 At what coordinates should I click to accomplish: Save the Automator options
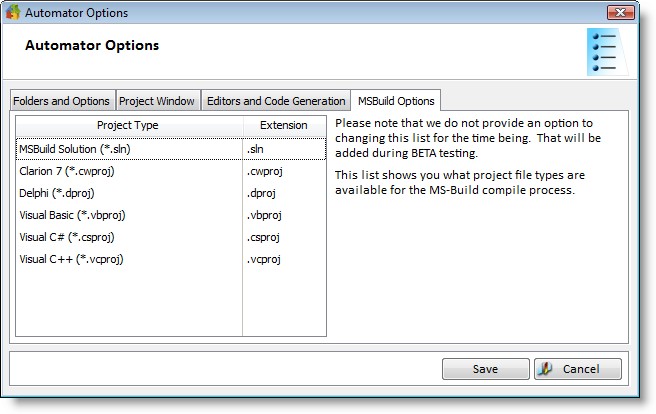click(486, 369)
